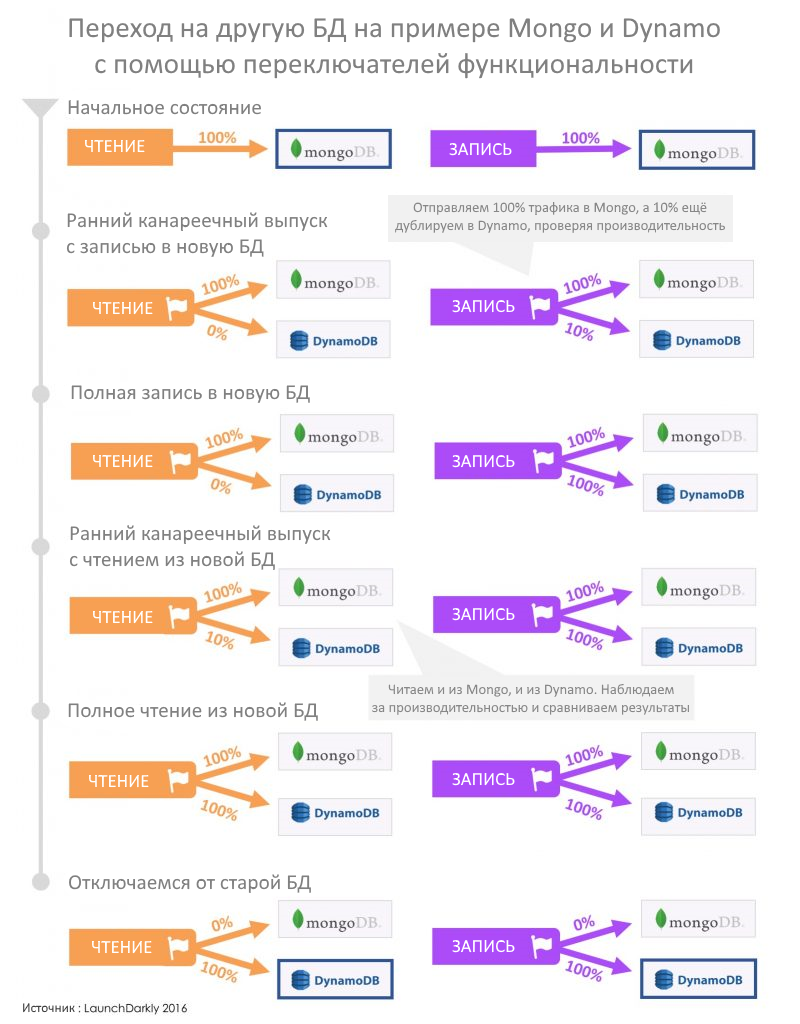Click the flag icon on ЗАПИСЬ in early canary write stage
800x1024 pixels.
[539, 306]
